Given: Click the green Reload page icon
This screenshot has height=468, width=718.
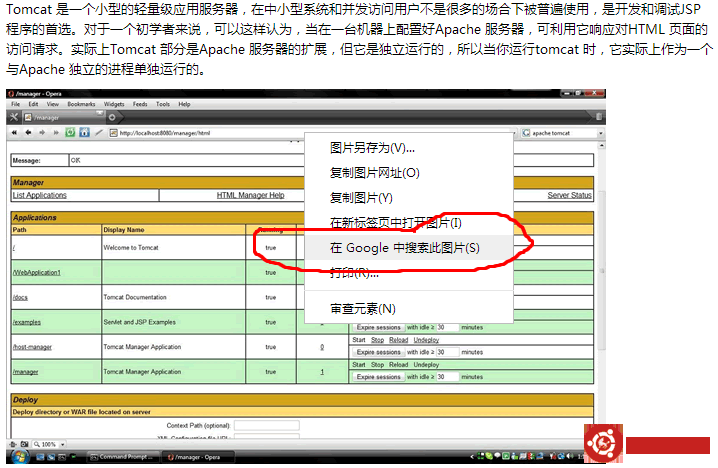Looking at the screenshot, I should 69,132.
